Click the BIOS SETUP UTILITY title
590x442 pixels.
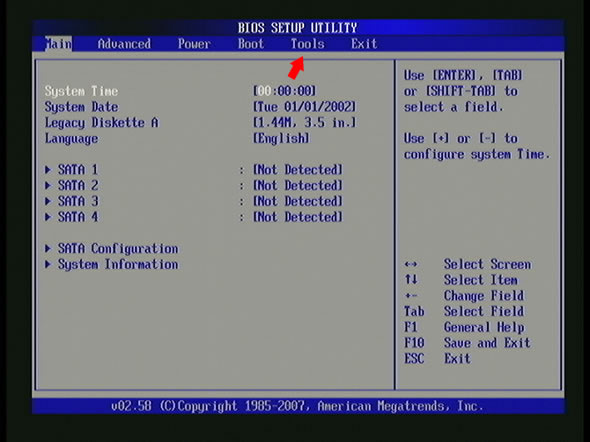tap(297, 28)
